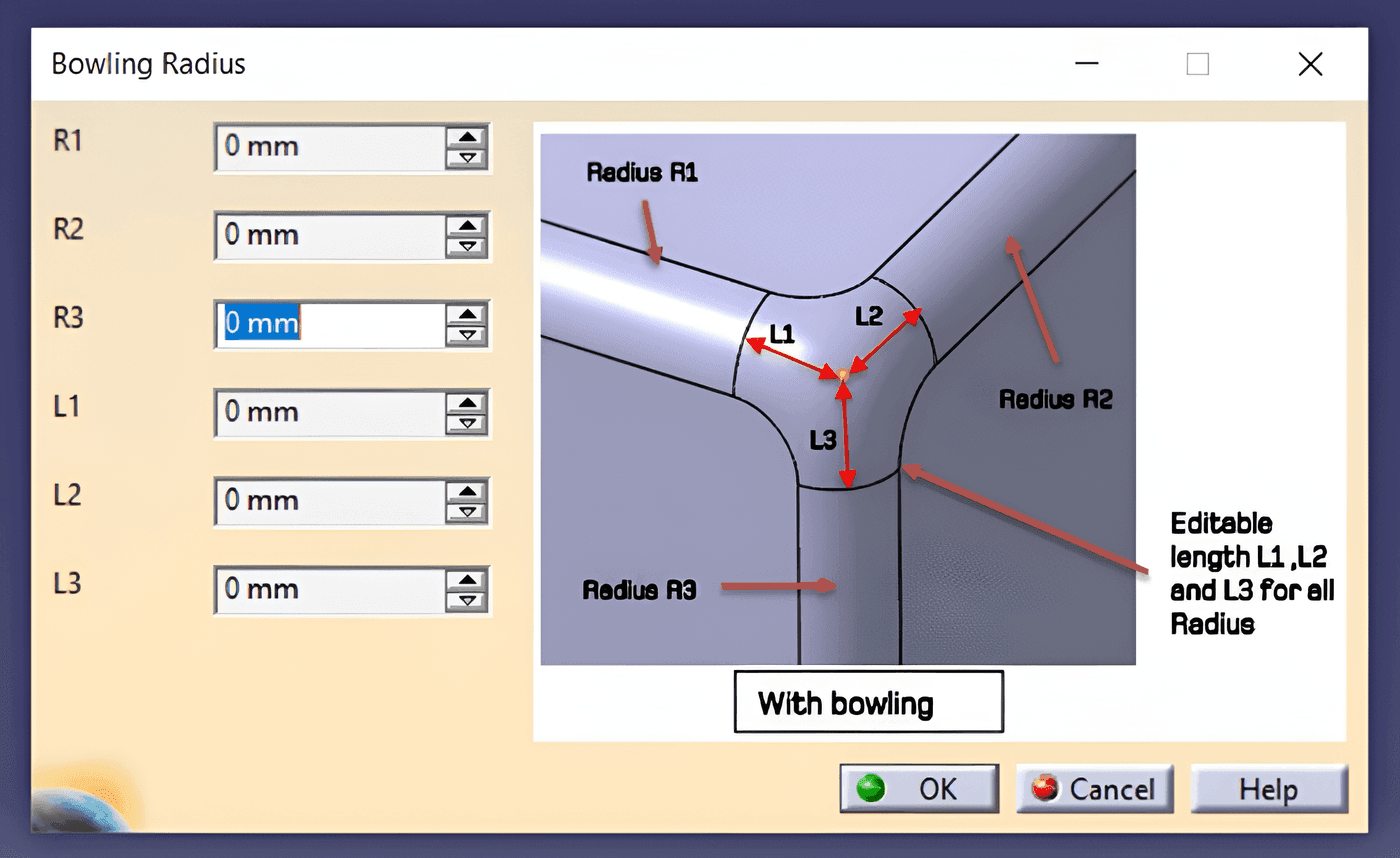Image resolution: width=1400 pixels, height=858 pixels.
Task: Click the L3 length input field
Action: click(331, 589)
